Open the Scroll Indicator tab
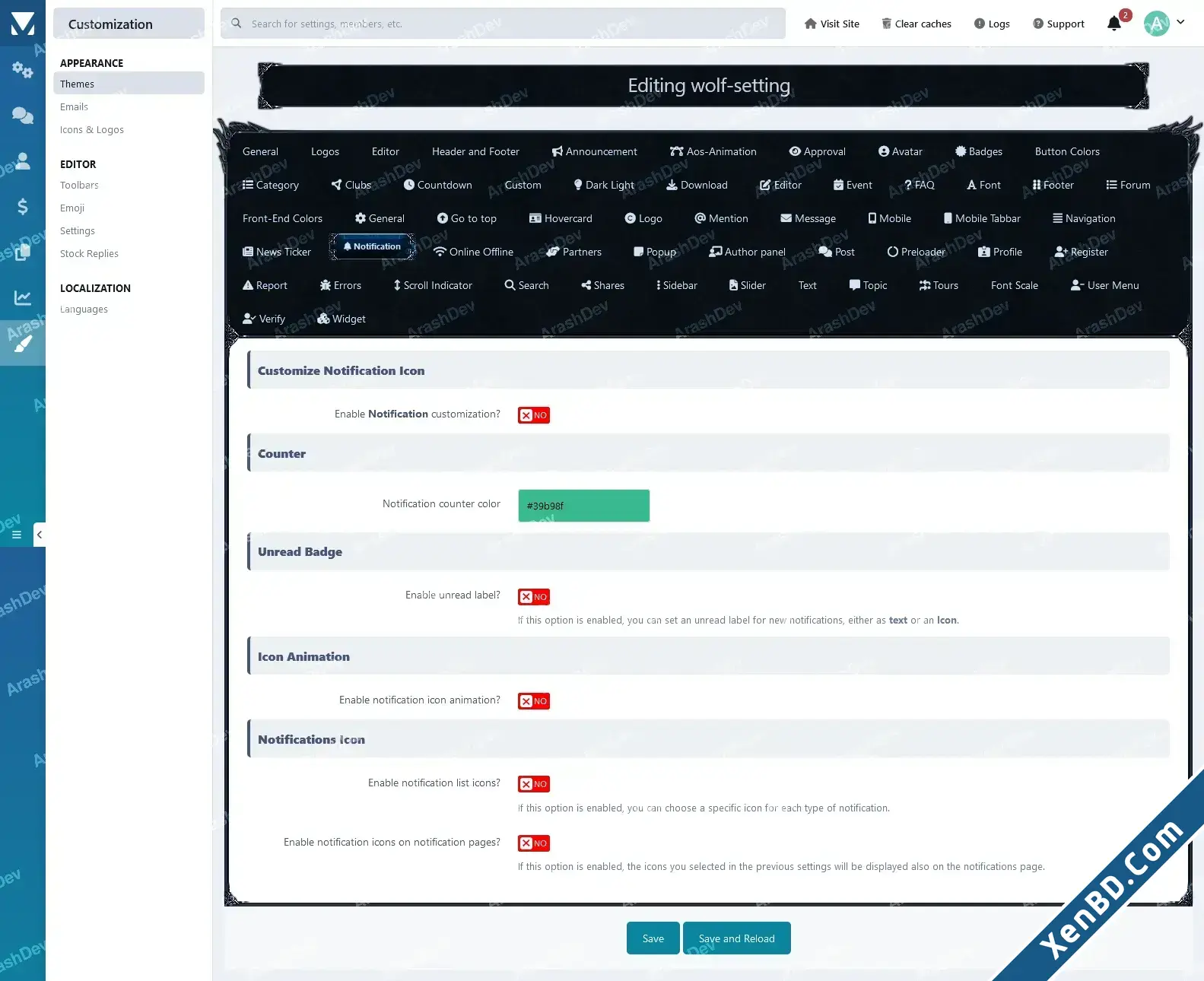 point(433,285)
